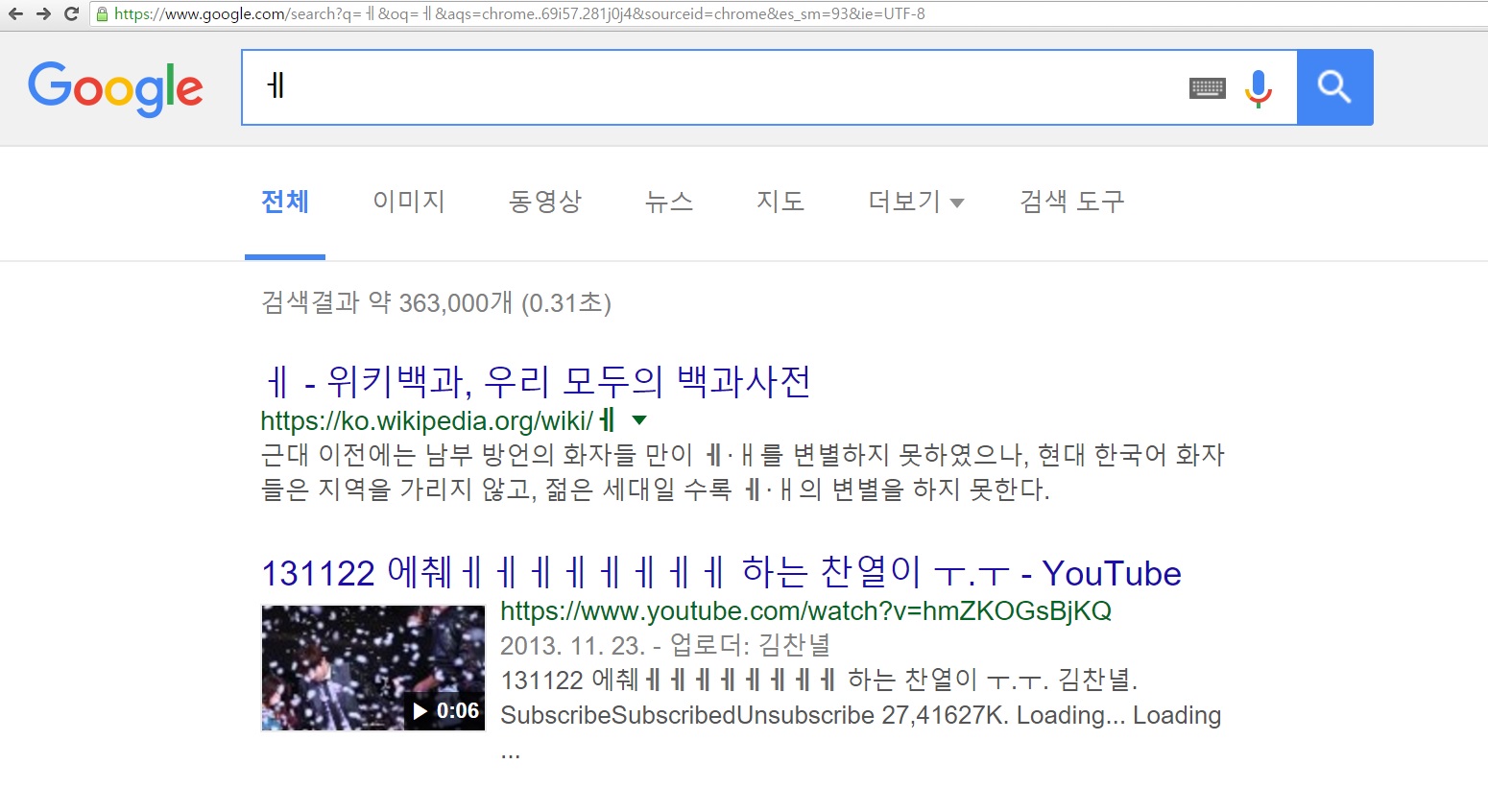Select the browser address bar URL

tap(519, 13)
